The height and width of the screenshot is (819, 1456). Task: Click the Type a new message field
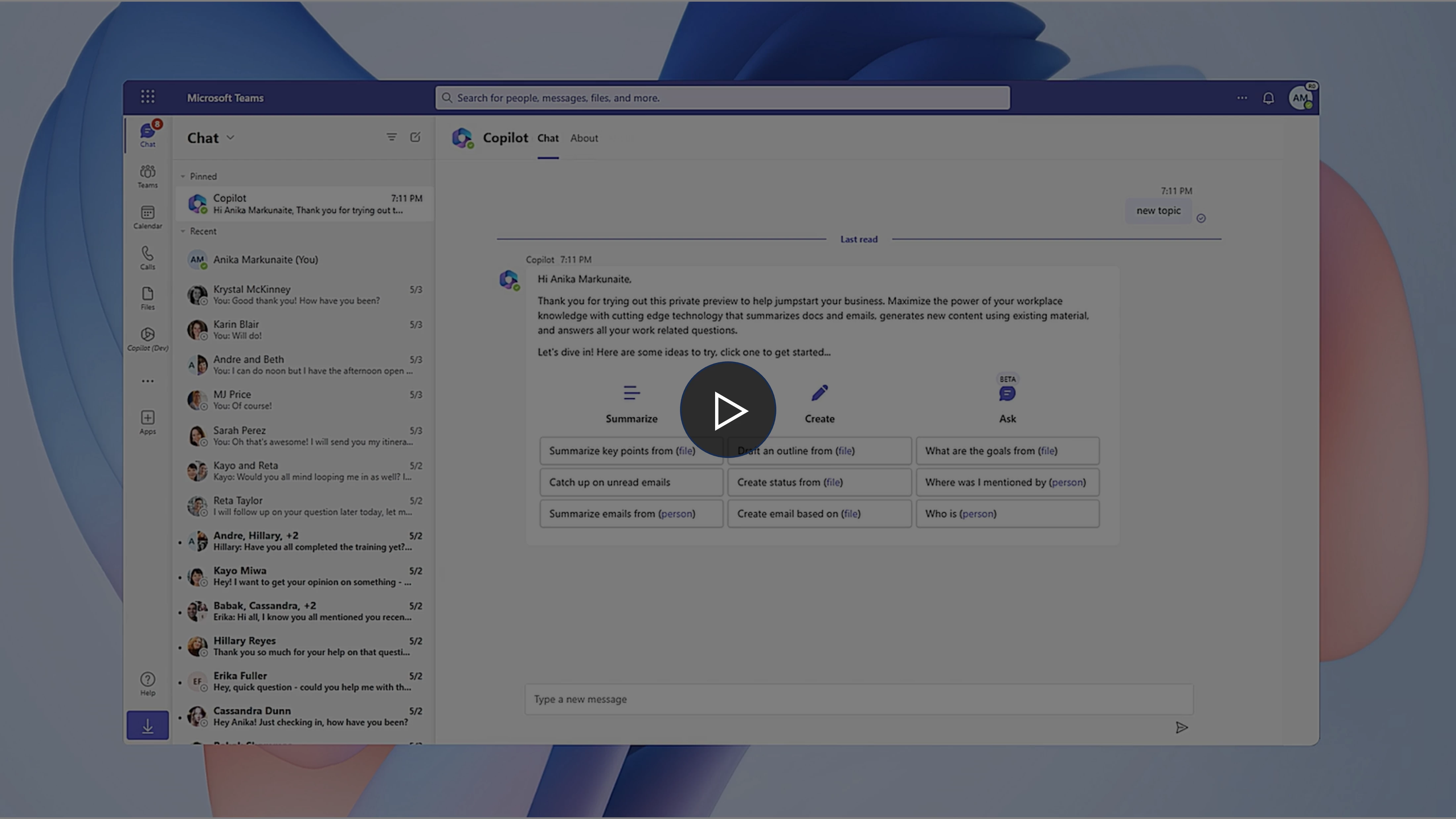[x=859, y=699]
